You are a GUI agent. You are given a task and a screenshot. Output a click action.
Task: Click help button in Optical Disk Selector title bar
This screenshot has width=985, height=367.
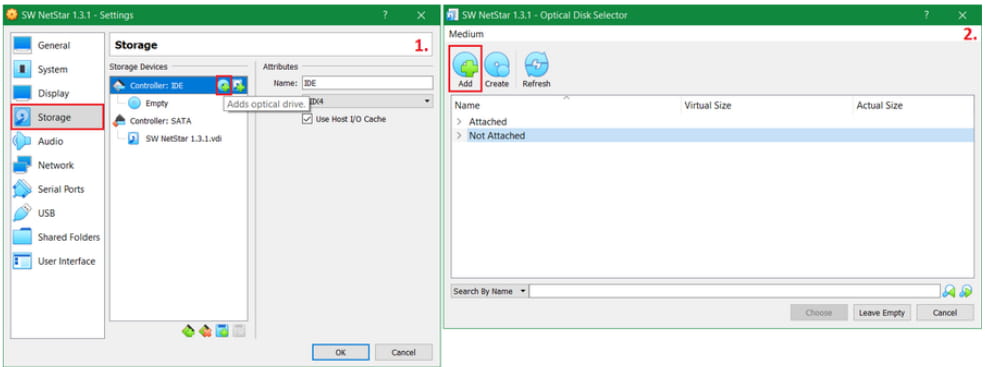926,15
